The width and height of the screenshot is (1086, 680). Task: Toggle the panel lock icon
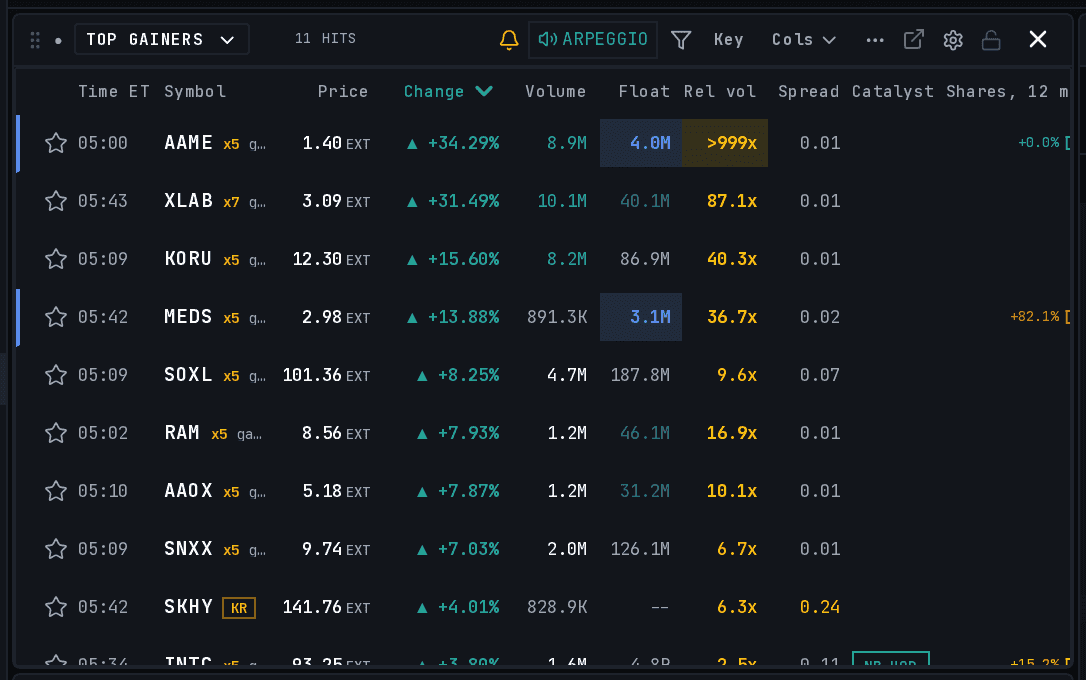(x=991, y=40)
